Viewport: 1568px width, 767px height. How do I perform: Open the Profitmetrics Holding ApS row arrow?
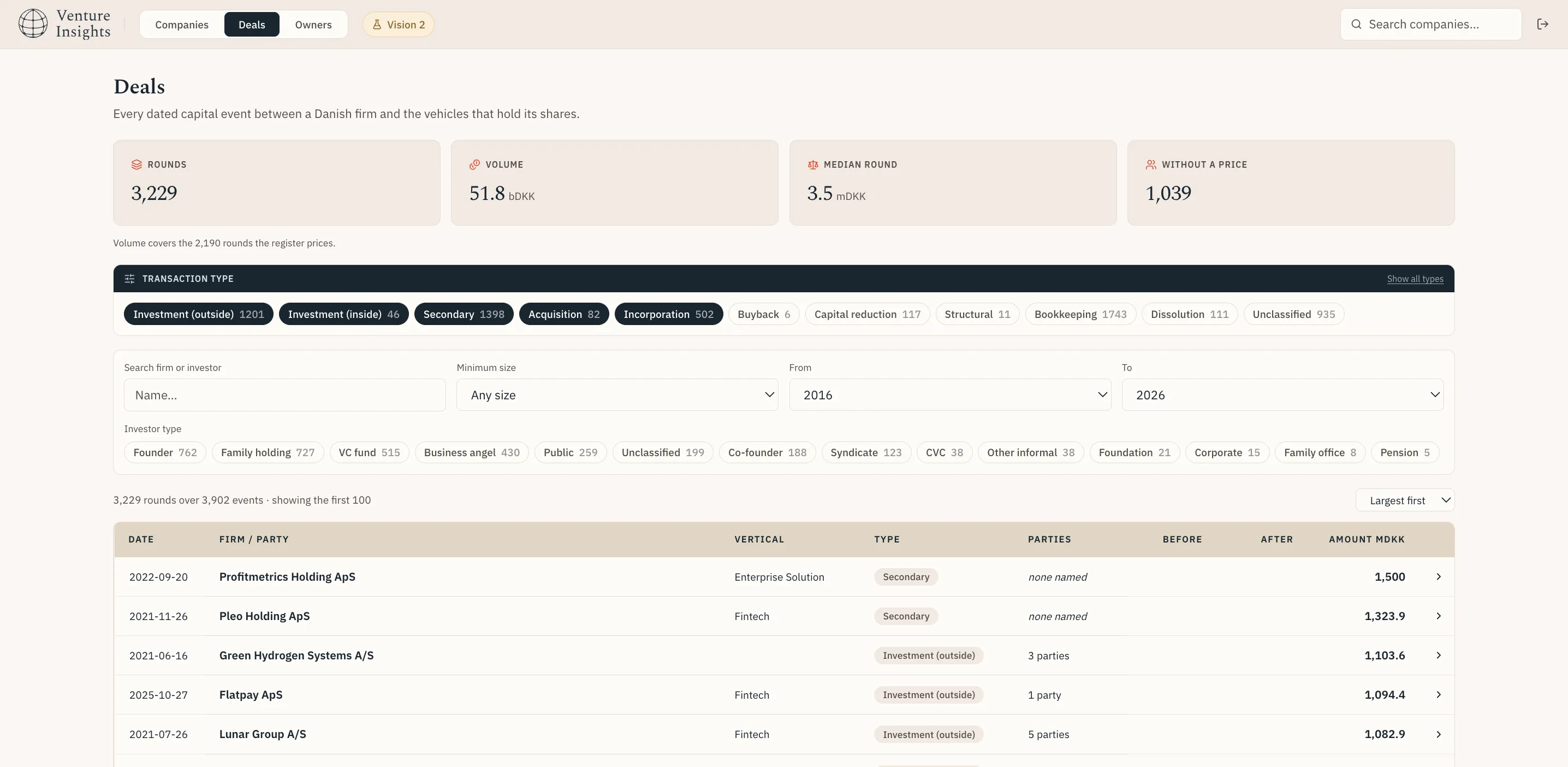point(1439,576)
